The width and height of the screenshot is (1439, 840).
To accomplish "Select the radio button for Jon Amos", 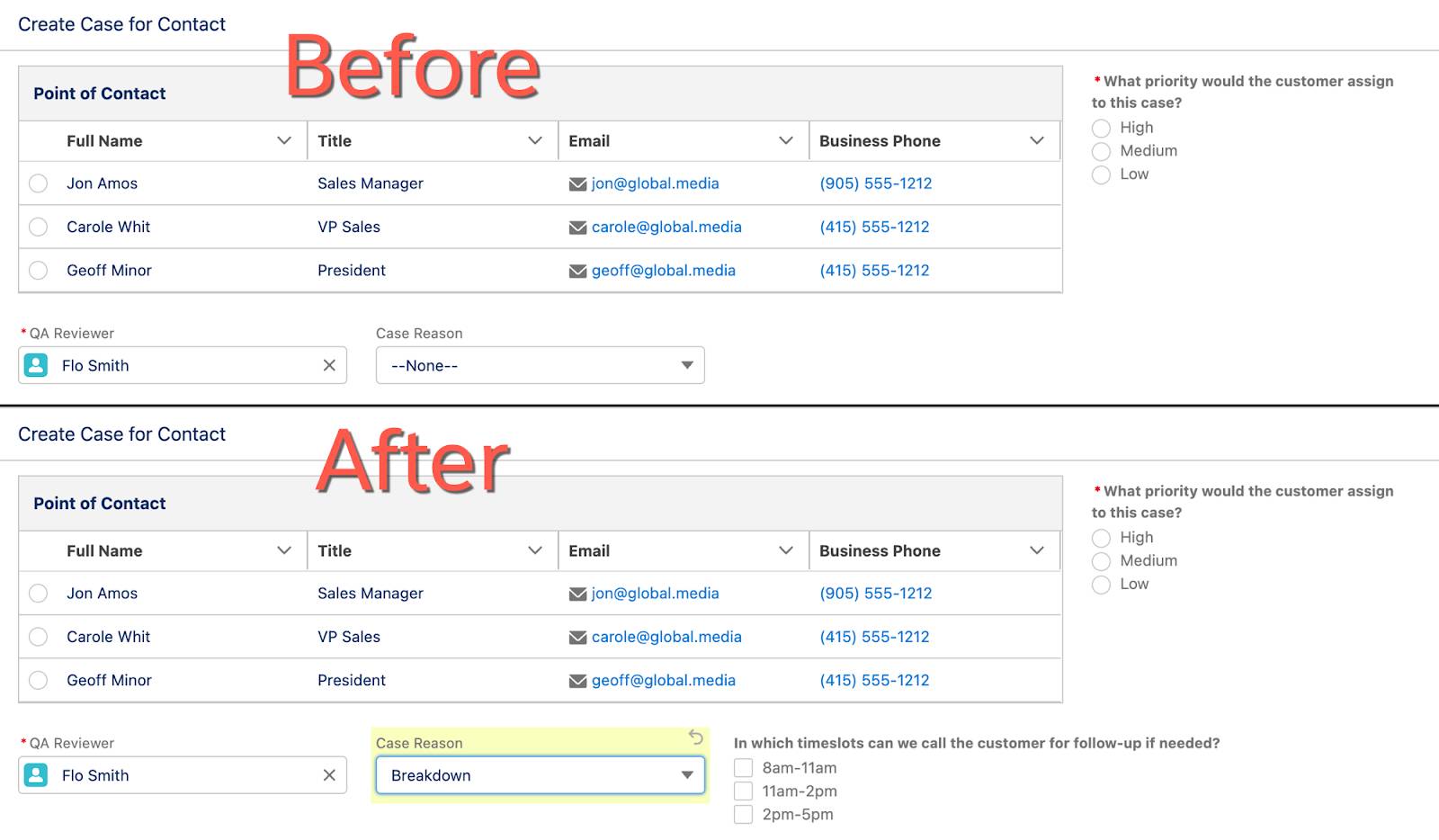I will pos(38,183).
